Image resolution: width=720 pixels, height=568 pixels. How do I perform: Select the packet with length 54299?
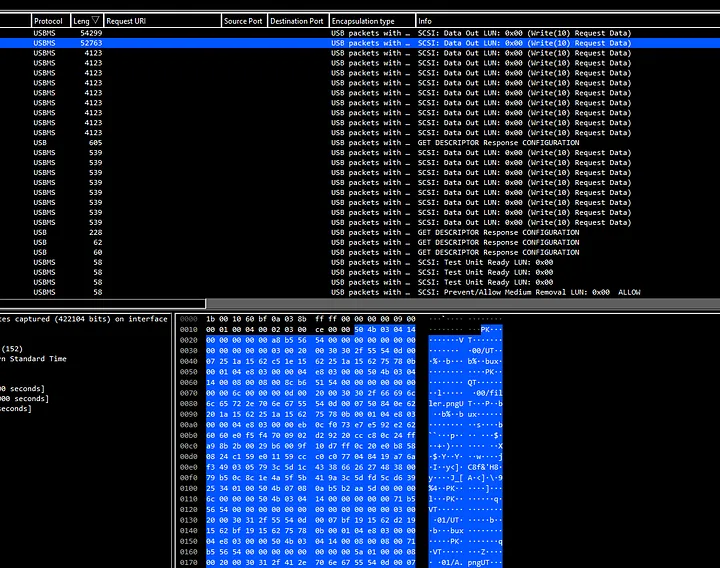(x=360, y=33)
